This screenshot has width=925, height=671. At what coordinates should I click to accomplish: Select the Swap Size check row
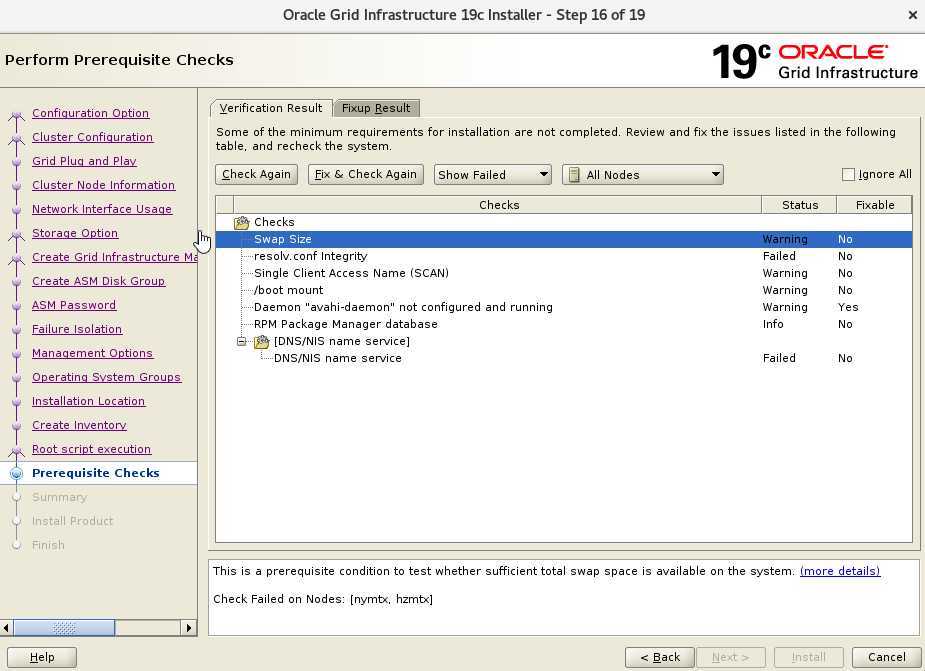point(563,239)
